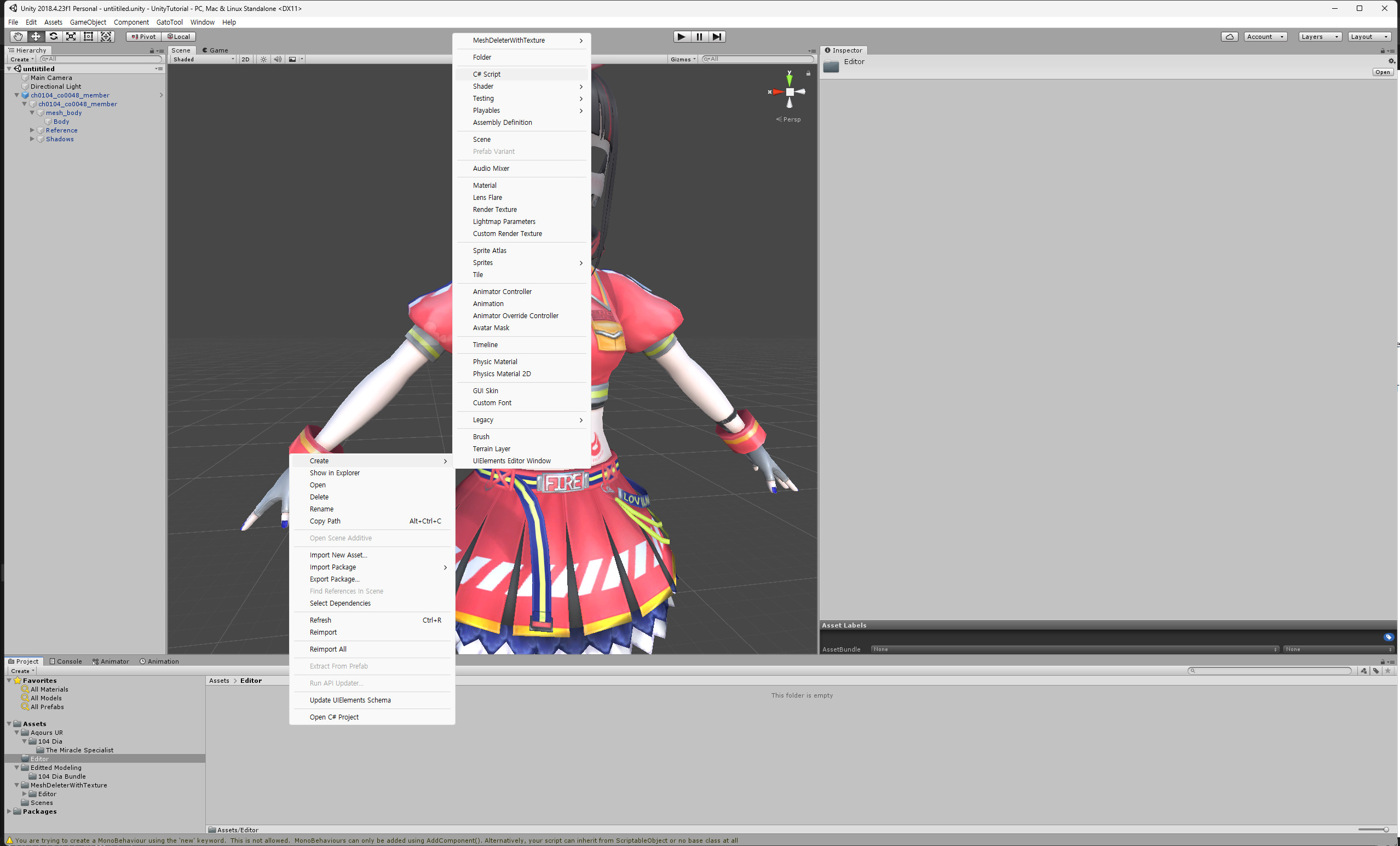Select the Scale tool
This screenshot has width=1400, height=846.
pyautogui.click(x=71, y=36)
